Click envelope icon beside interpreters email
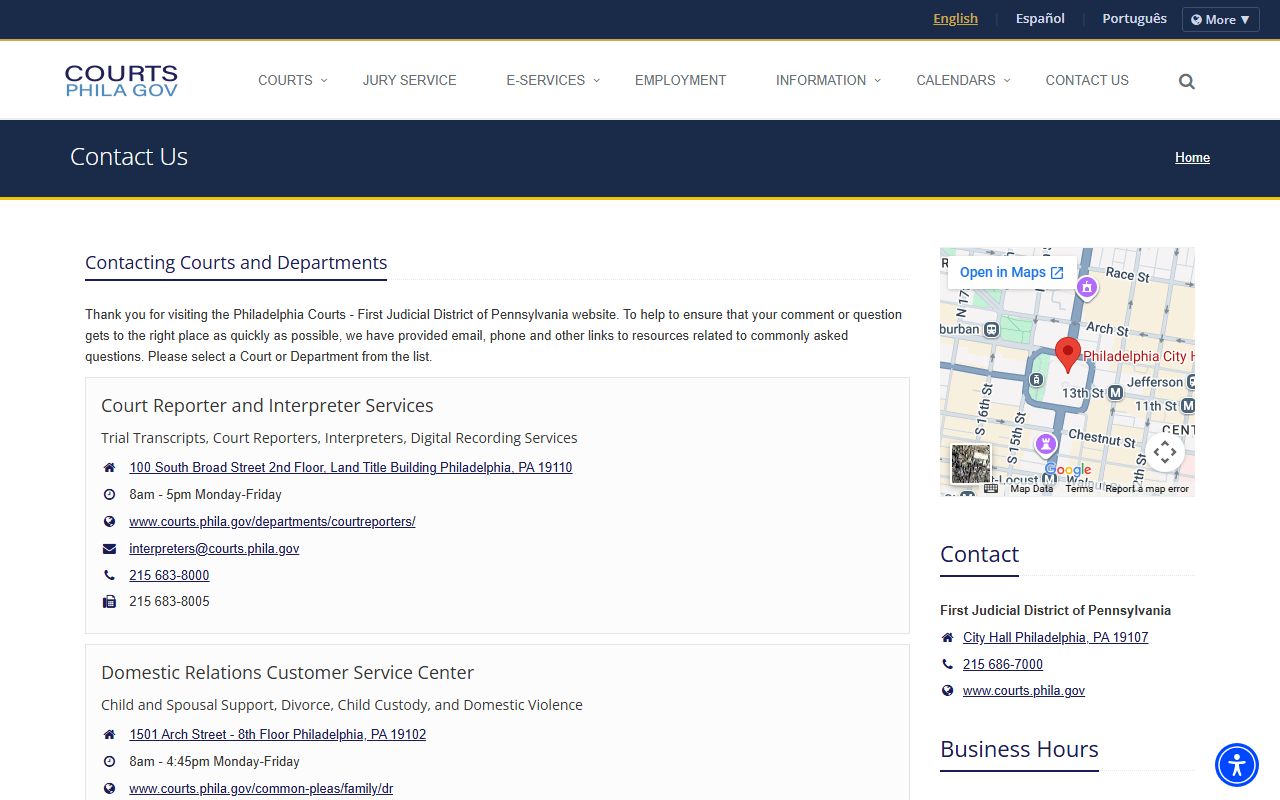The width and height of the screenshot is (1280, 800). pyautogui.click(x=110, y=549)
